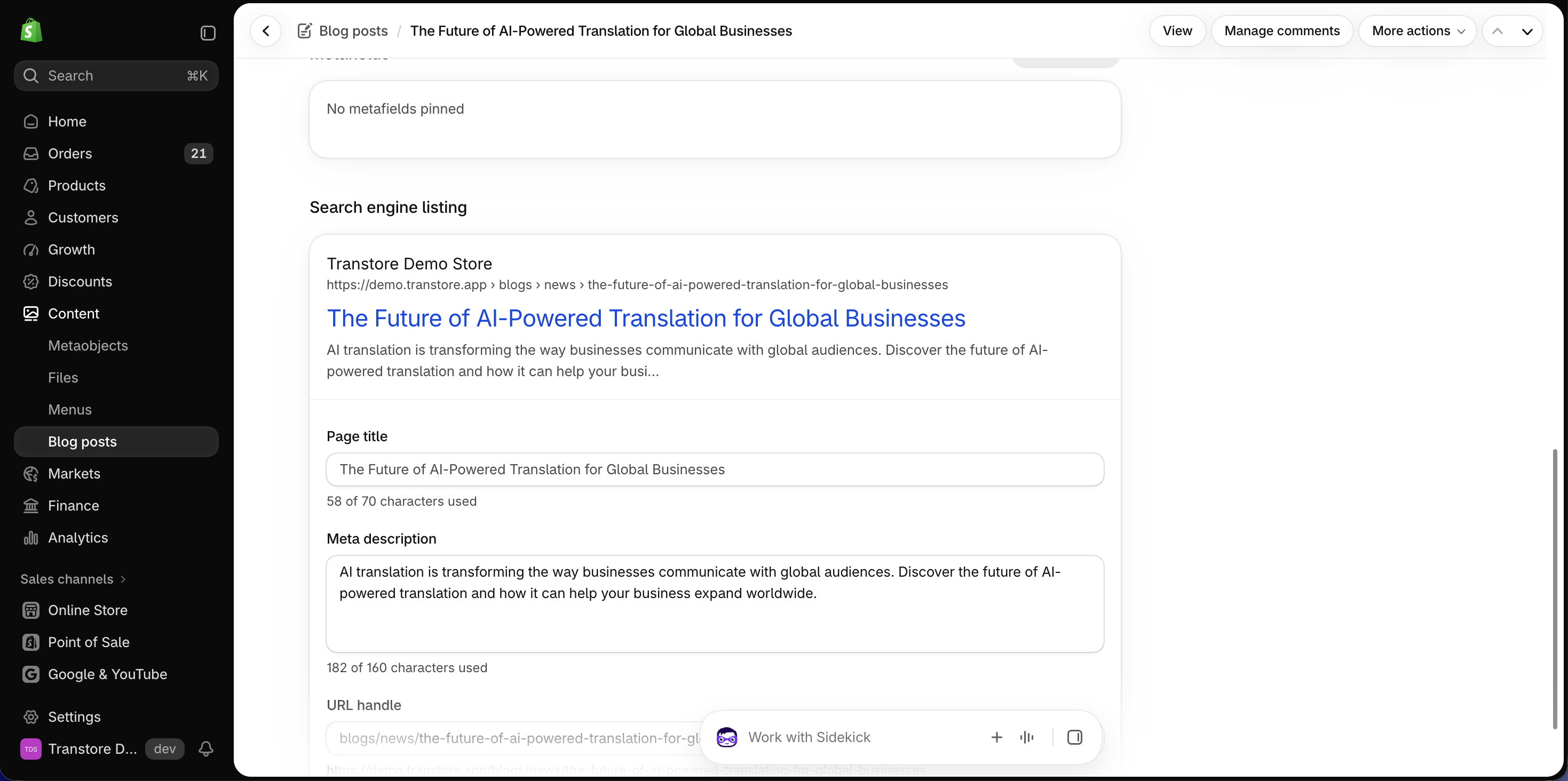Open Growth in the sidebar
The width and height of the screenshot is (1568, 781).
point(116,249)
